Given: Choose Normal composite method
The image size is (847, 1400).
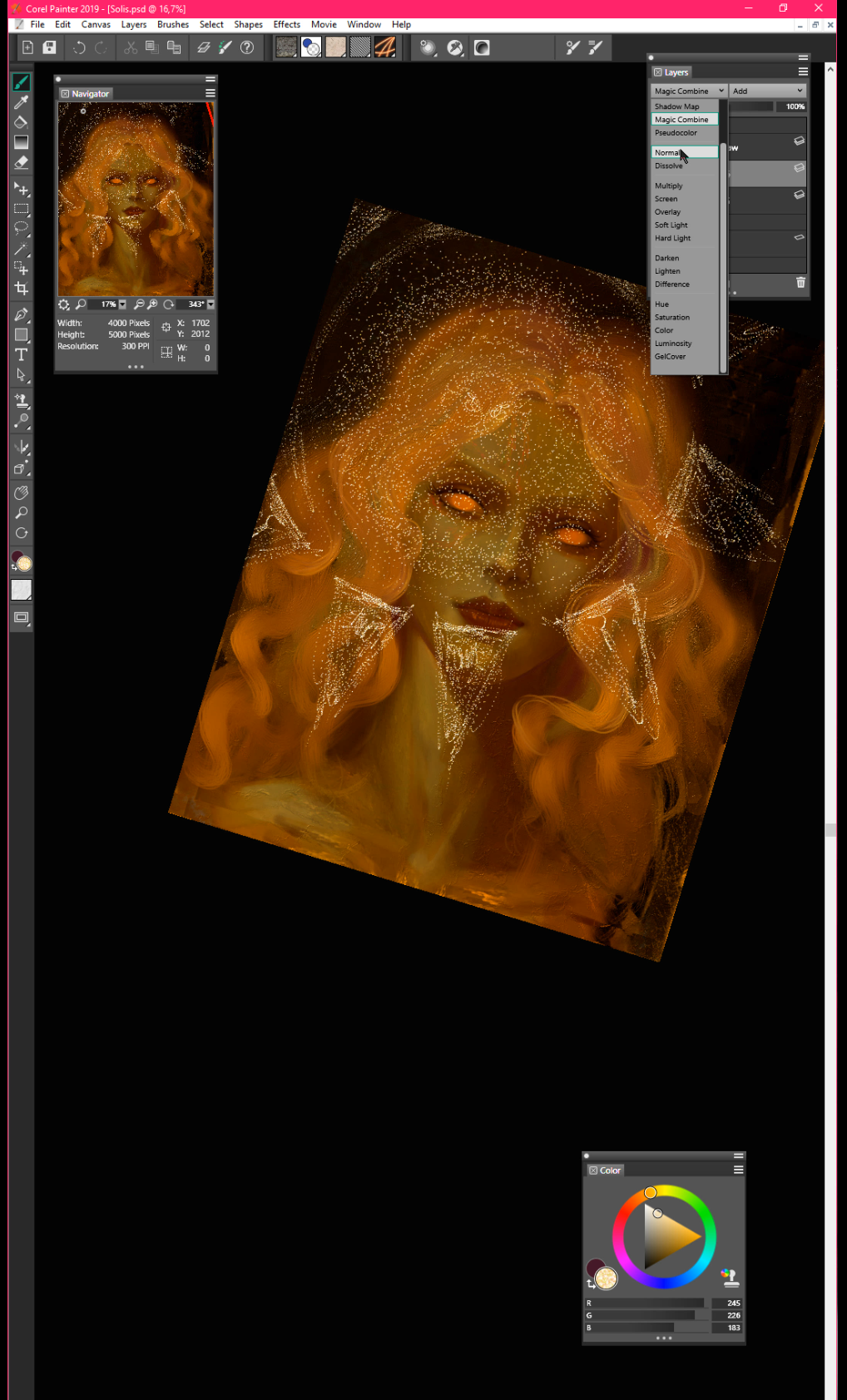Looking at the screenshot, I should pos(684,152).
